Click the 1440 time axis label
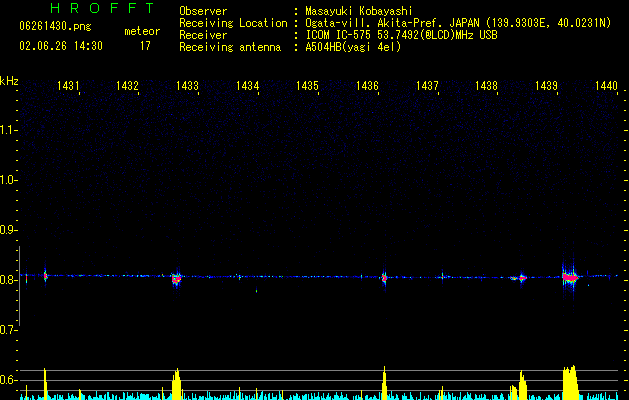The image size is (629, 400). (x=606, y=85)
